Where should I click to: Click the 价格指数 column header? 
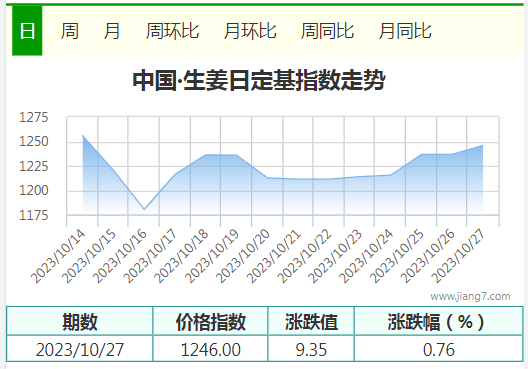210,321
